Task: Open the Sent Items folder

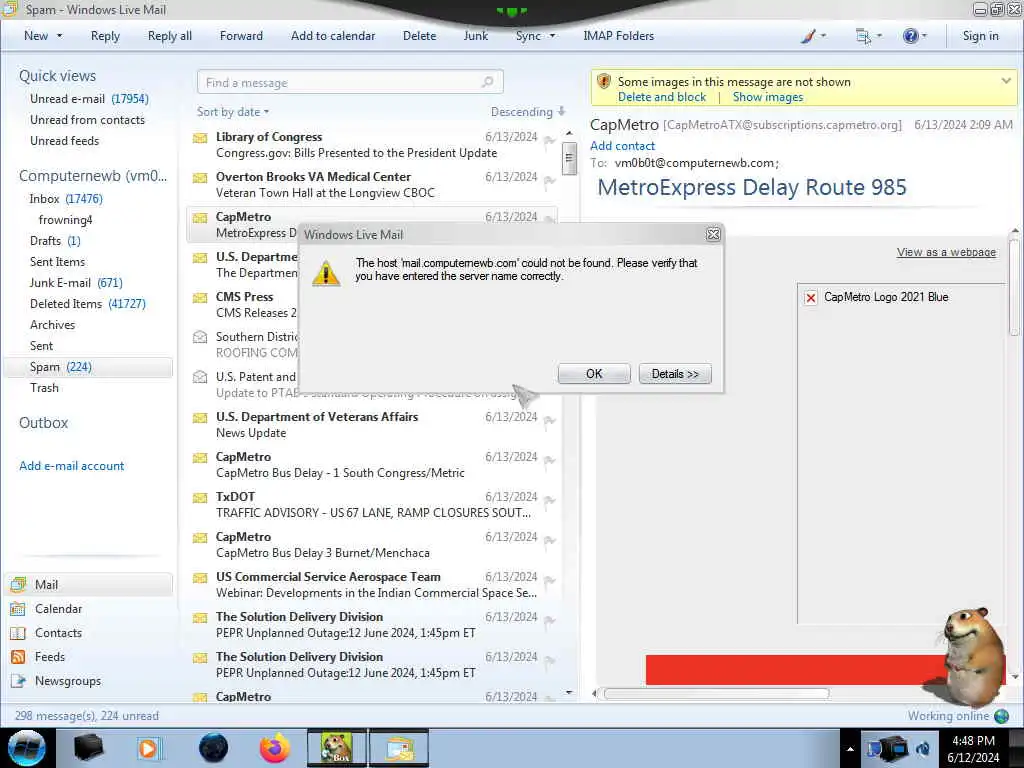Action: point(57,261)
